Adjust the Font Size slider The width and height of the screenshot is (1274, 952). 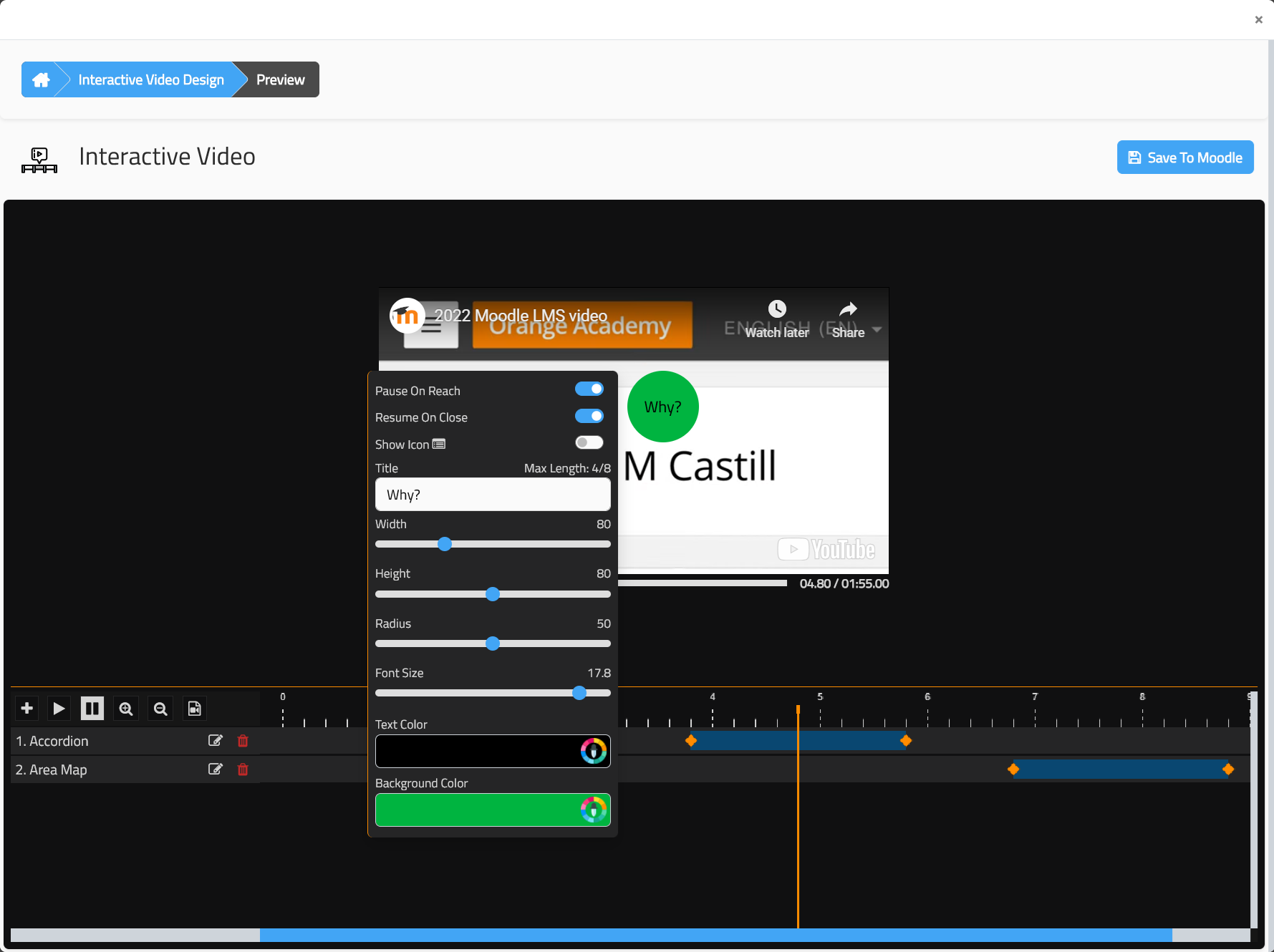pyautogui.click(x=580, y=693)
